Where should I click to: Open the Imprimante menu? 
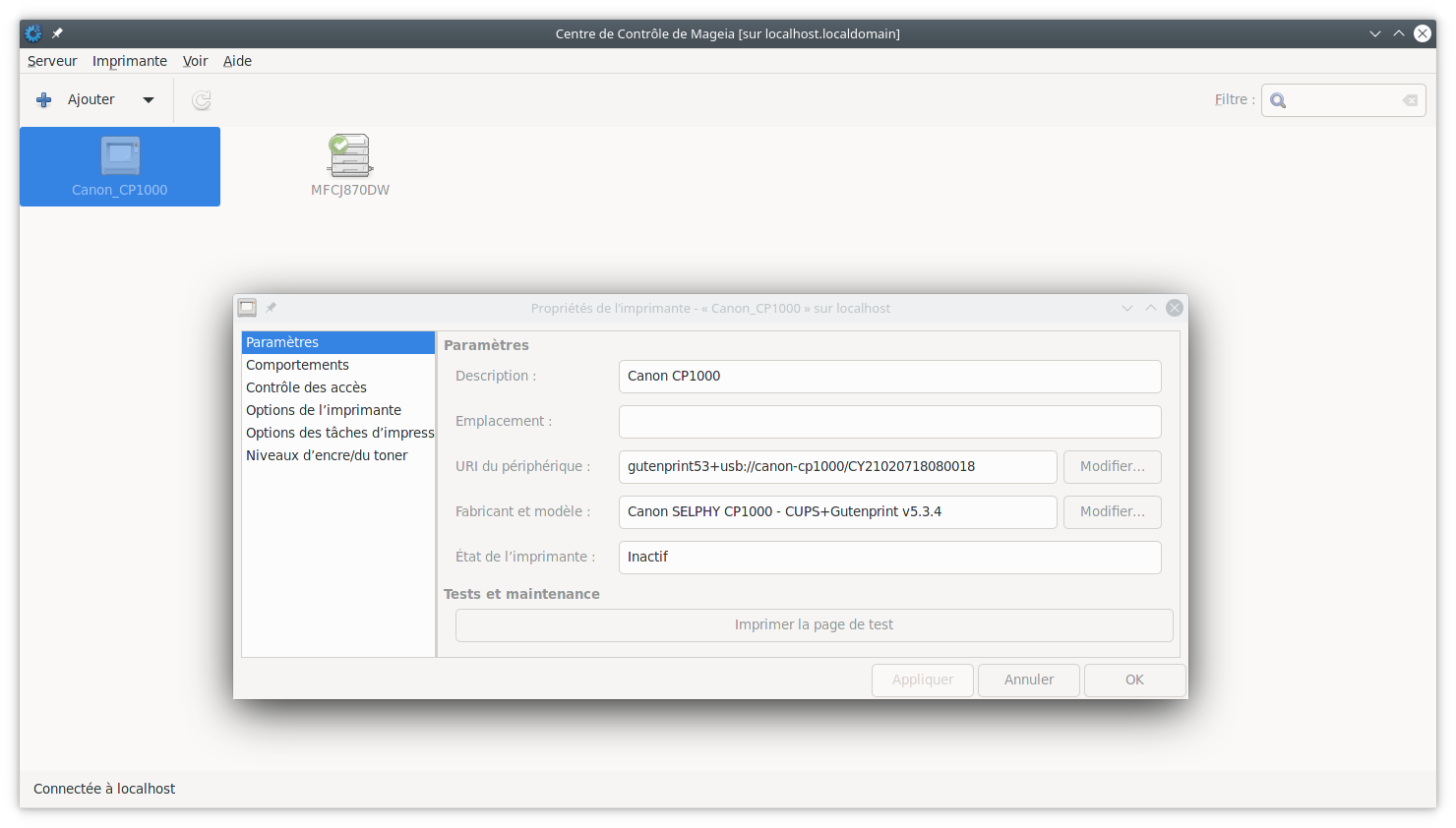(x=130, y=61)
